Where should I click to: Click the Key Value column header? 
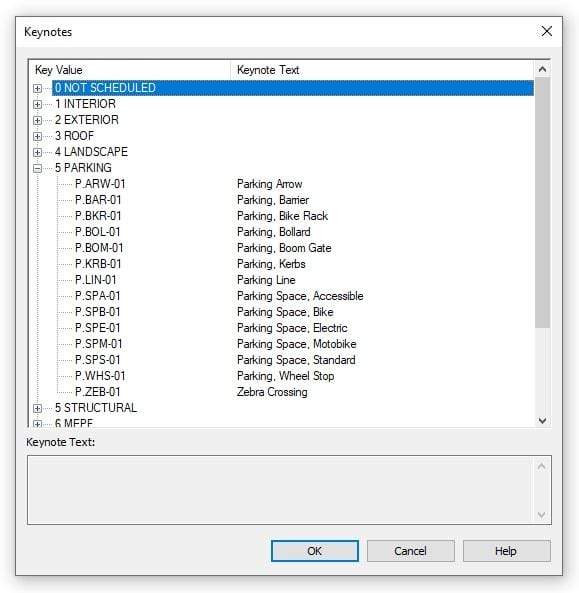point(130,70)
